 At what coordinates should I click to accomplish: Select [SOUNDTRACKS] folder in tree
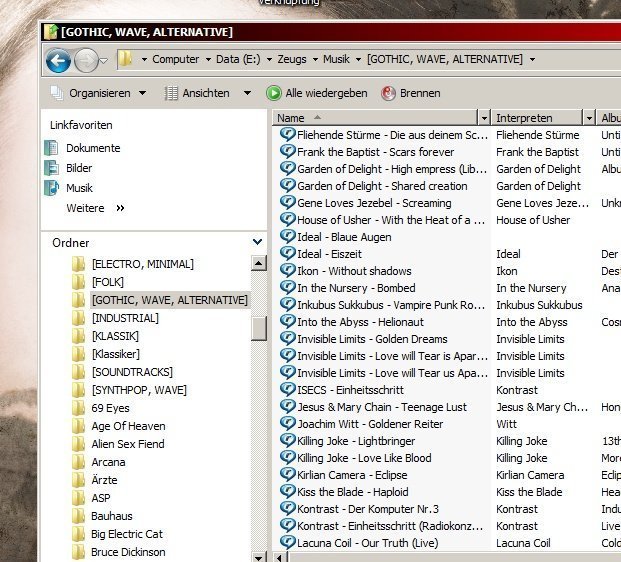pos(132,372)
